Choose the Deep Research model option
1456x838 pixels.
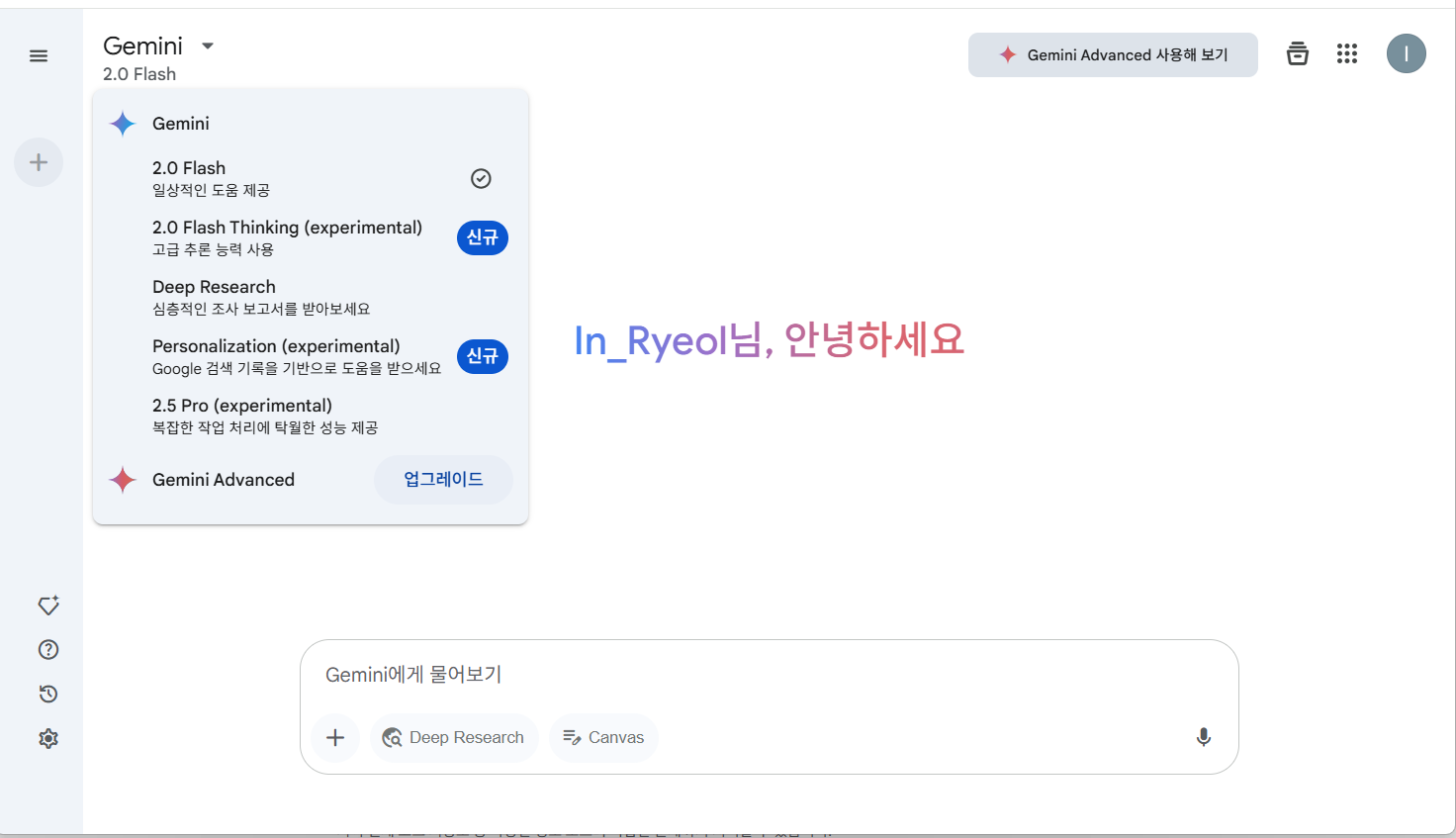pos(311,297)
